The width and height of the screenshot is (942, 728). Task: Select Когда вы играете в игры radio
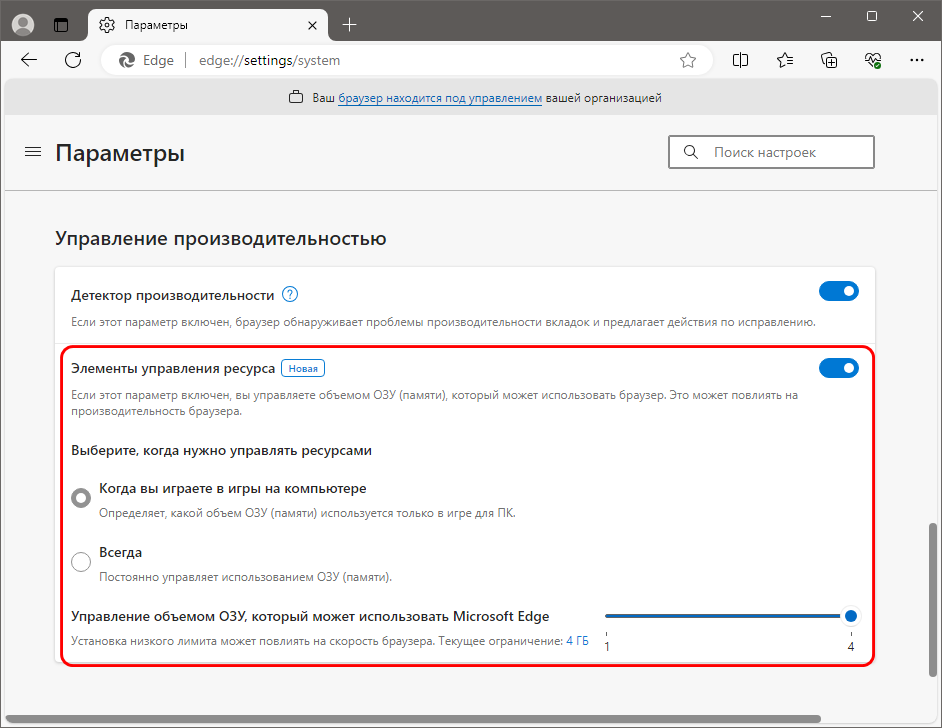tap(81, 498)
